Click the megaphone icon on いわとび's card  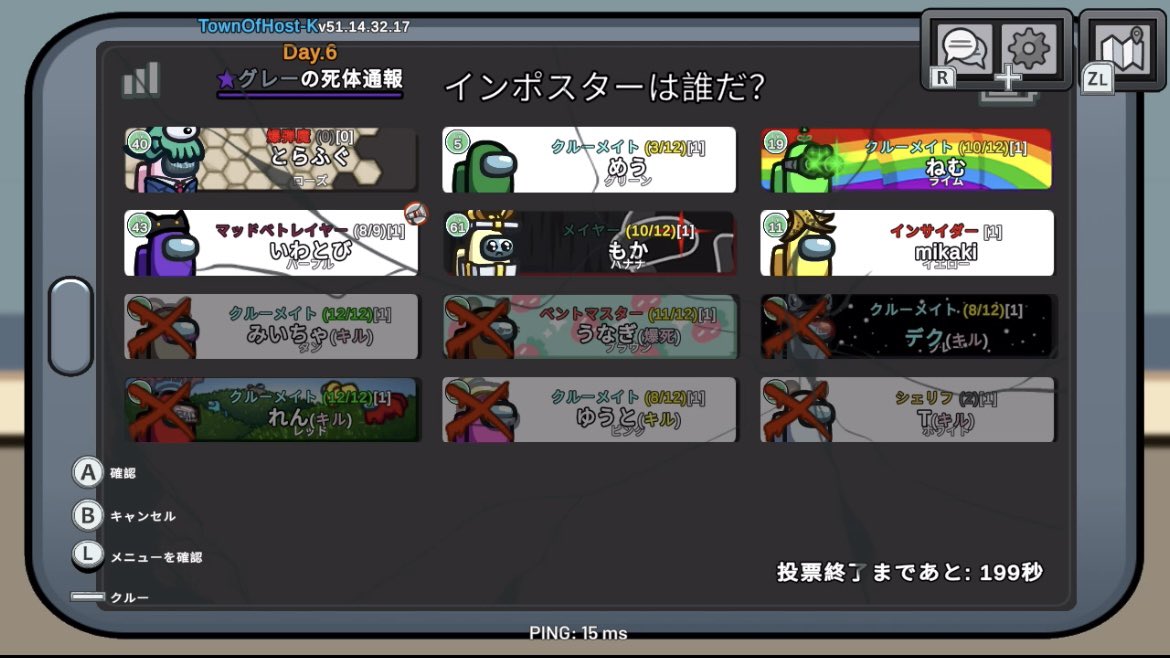click(416, 214)
